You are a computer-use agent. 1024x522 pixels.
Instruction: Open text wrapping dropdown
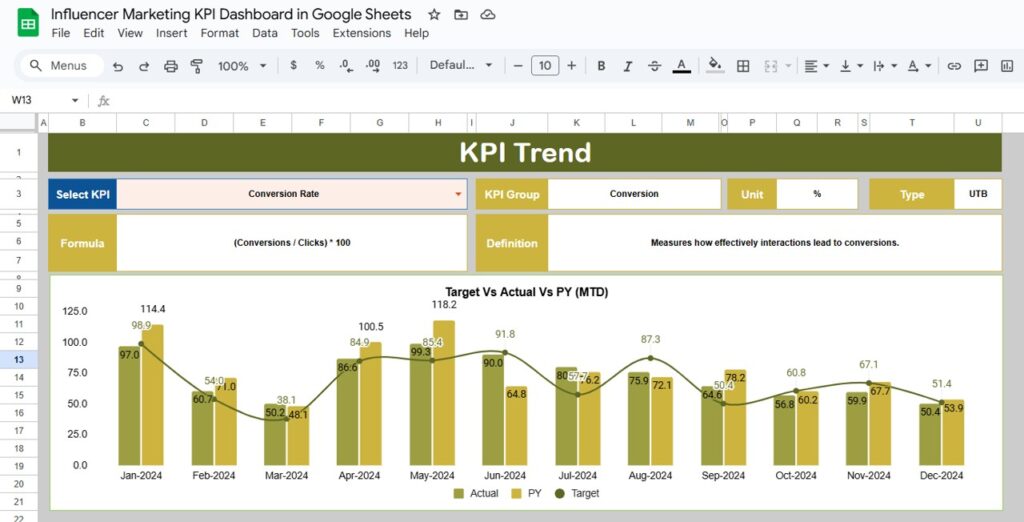pos(885,65)
